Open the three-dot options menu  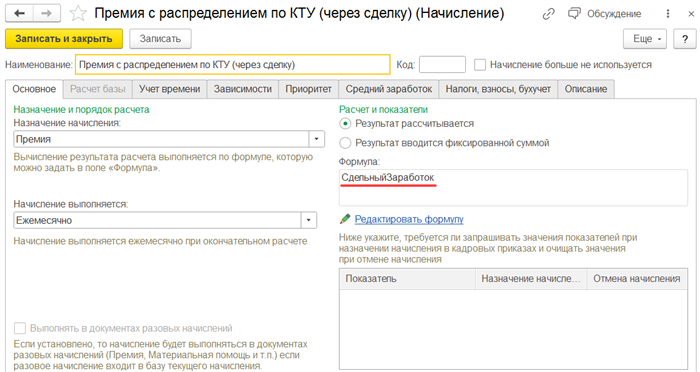(x=667, y=14)
